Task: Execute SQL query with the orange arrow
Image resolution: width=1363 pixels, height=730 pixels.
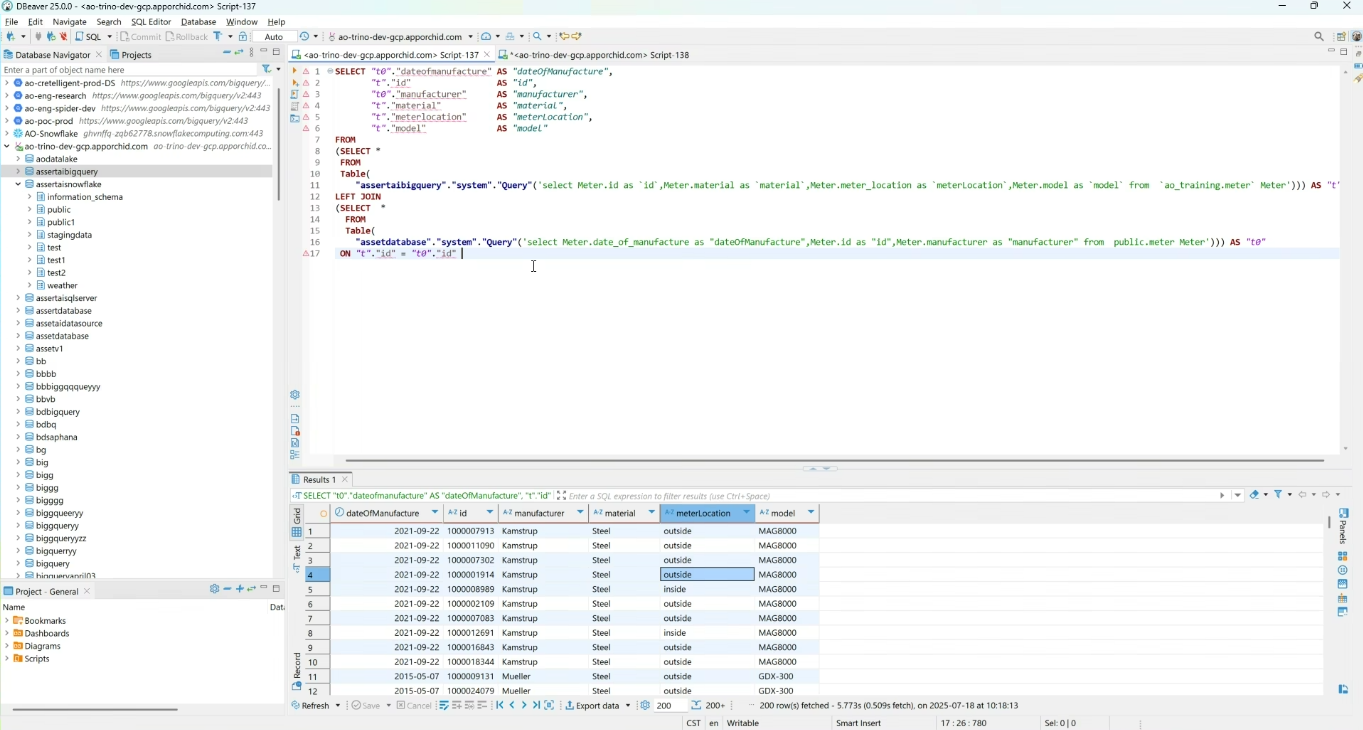Action: (x=294, y=71)
